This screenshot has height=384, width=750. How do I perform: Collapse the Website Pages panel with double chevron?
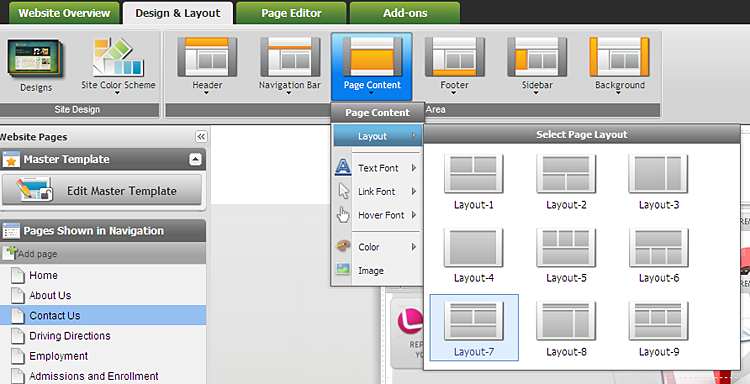point(201,137)
